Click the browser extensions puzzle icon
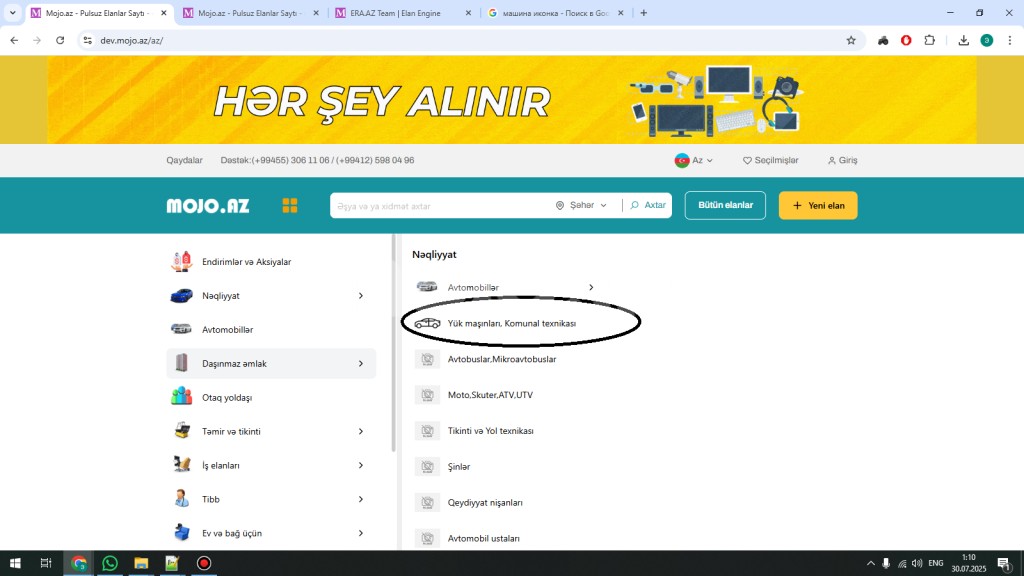Screen dimensions: 1024x576 pyautogui.click(x=929, y=40)
